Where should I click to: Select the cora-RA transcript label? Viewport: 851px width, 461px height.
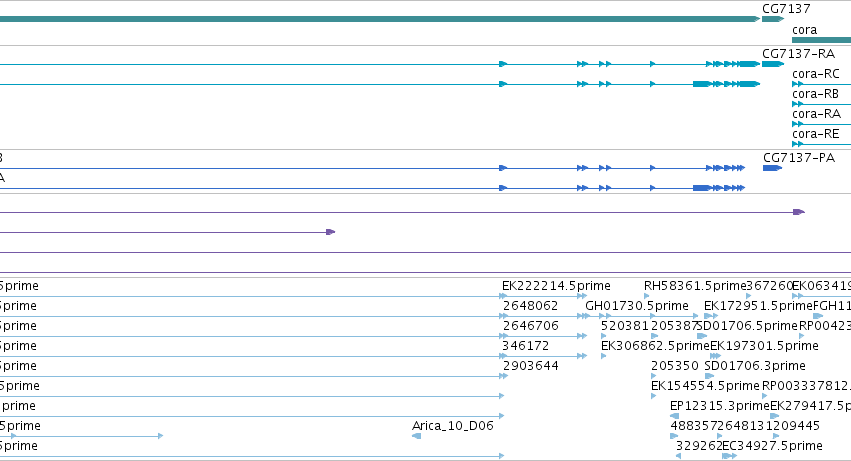816,114
